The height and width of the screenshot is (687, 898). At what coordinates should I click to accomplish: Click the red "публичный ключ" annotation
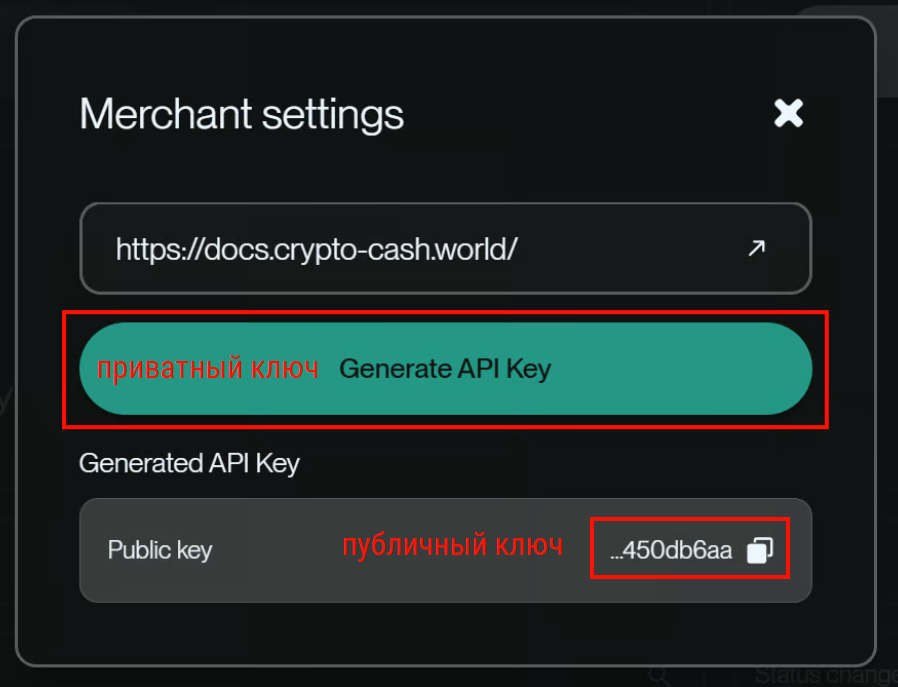click(x=452, y=546)
